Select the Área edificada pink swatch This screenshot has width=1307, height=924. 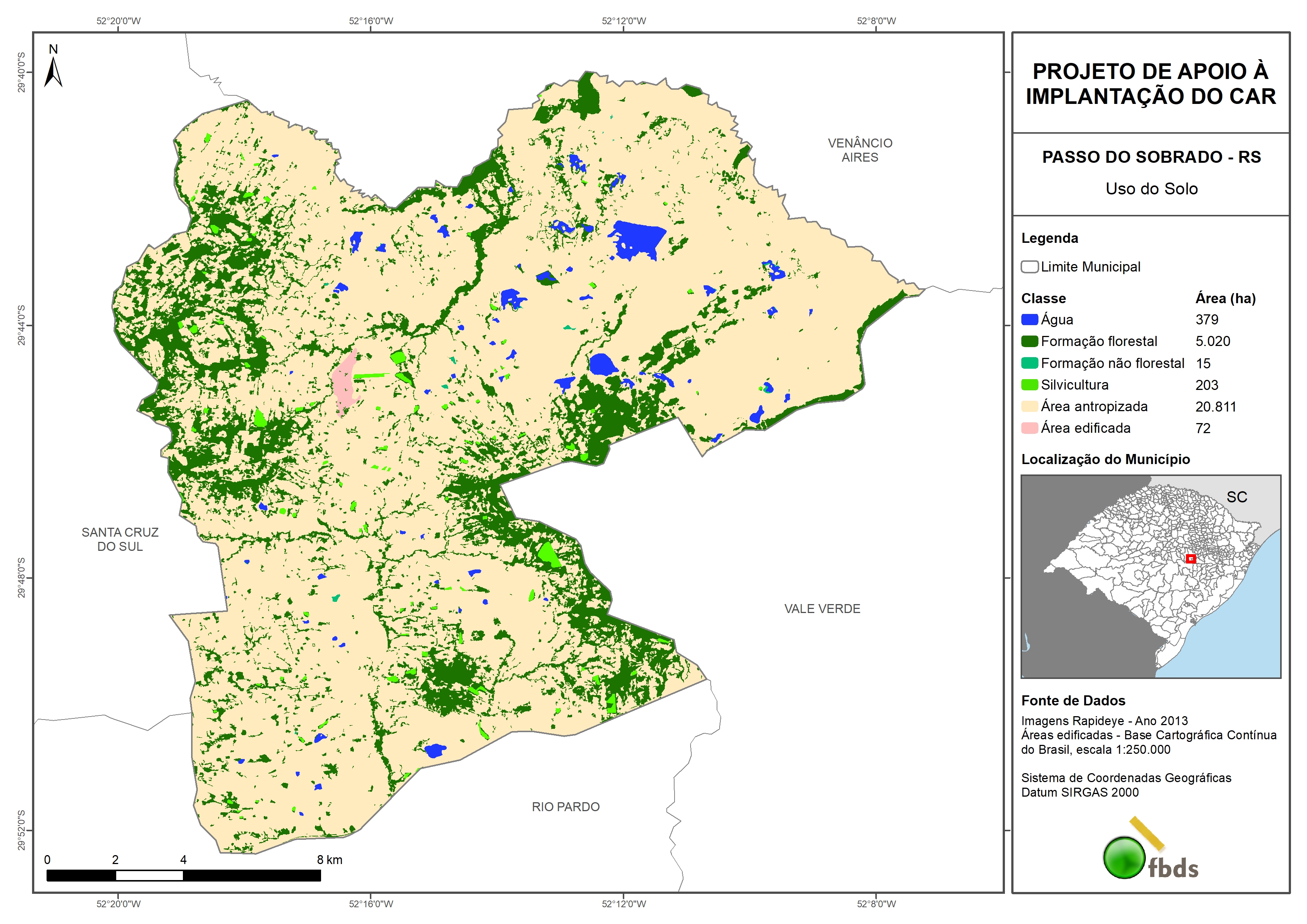tap(1029, 428)
